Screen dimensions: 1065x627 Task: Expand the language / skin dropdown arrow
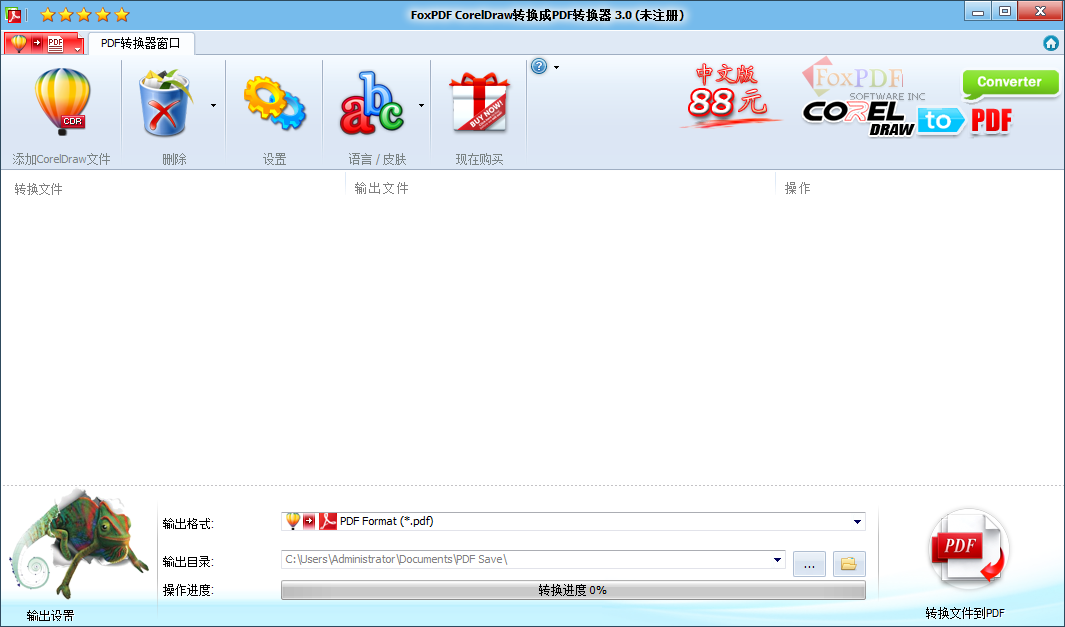pyautogui.click(x=421, y=105)
